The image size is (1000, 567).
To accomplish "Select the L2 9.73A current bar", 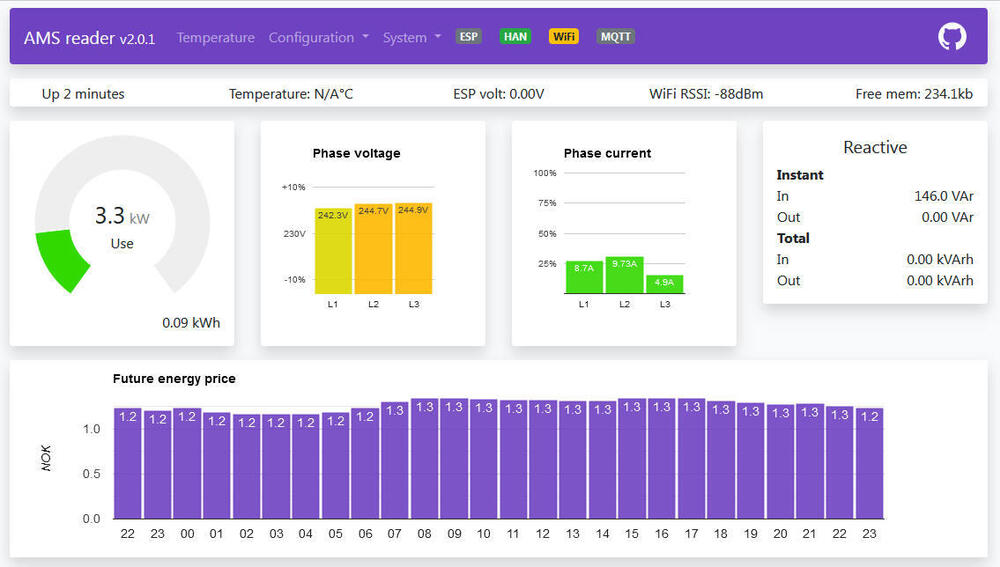I will click(x=624, y=275).
